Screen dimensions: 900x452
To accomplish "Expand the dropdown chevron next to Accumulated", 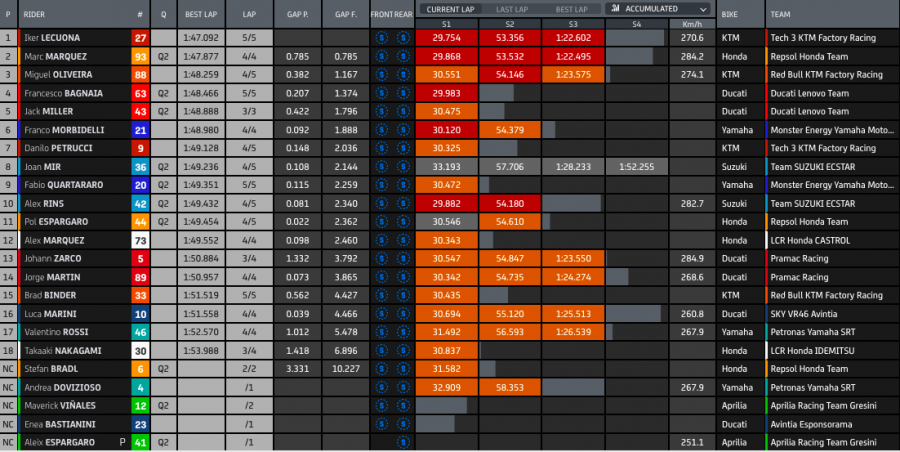I will [703, 8].
